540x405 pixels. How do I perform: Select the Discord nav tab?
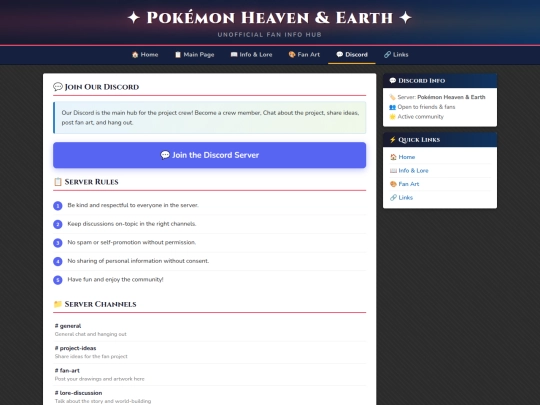(352, 54)
